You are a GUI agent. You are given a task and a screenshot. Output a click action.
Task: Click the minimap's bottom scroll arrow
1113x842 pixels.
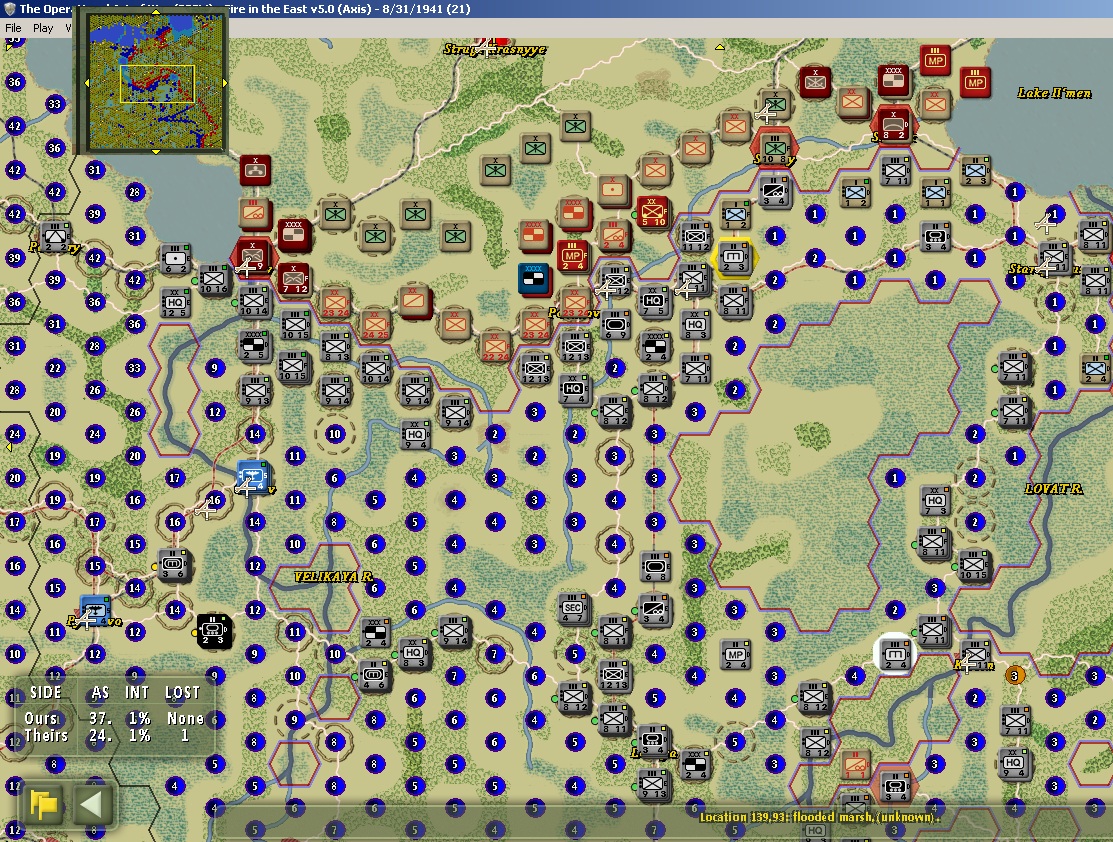click(x=155, y=151)
